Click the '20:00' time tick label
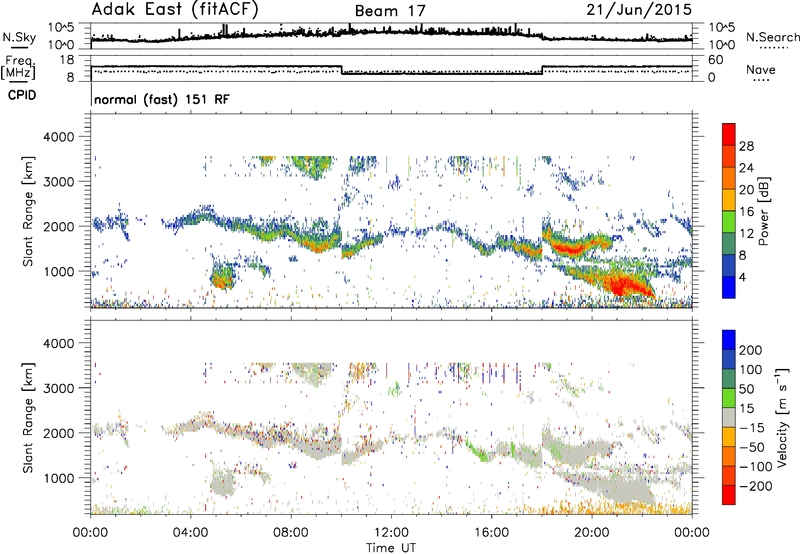The width and height of the screenshot is (800, 554). 591,533
